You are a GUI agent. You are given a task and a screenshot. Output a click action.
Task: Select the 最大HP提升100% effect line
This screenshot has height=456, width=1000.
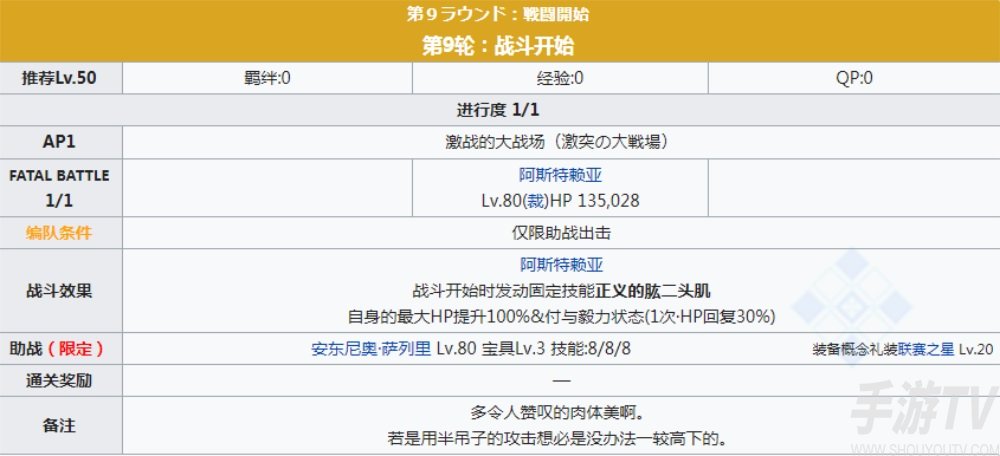pos(561,316)
